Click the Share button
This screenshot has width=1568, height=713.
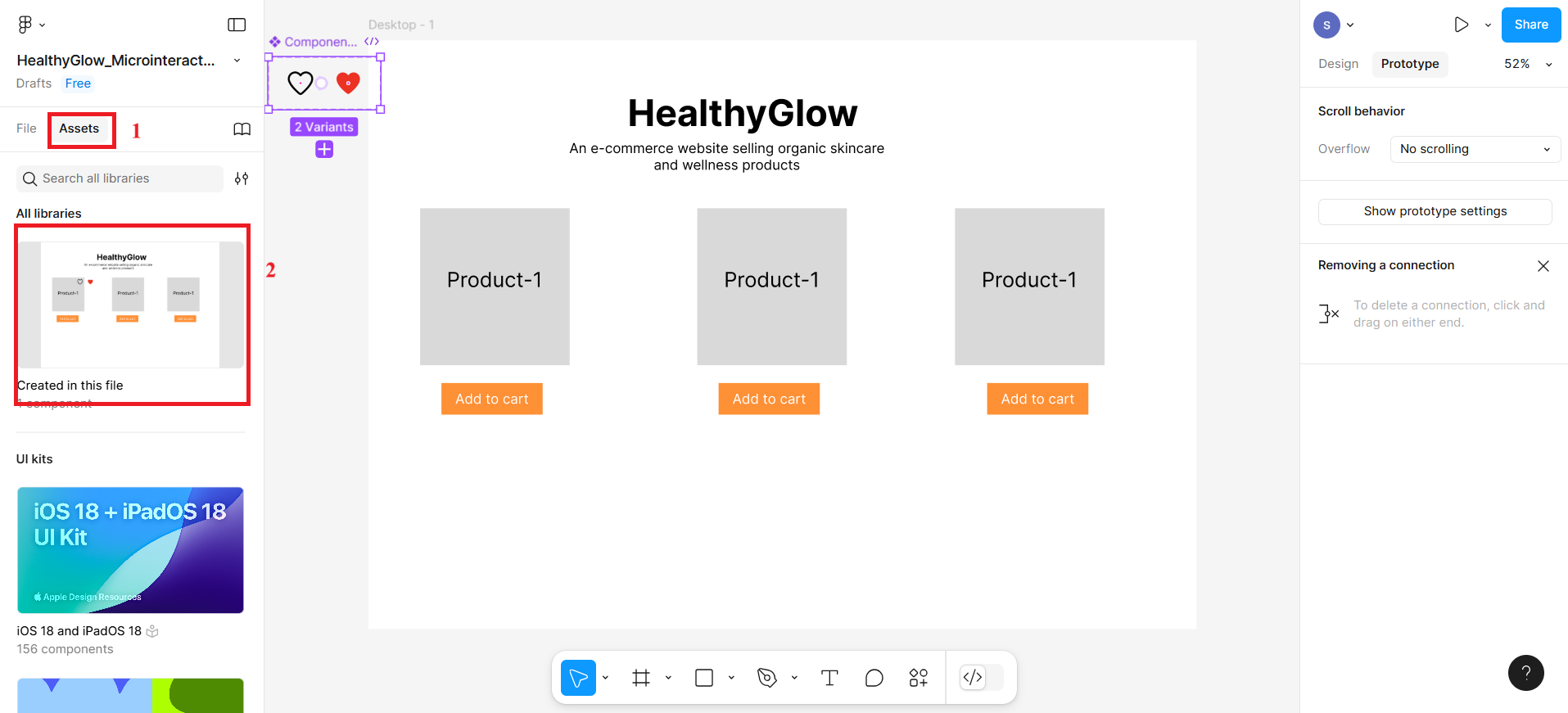pos(1530,25)
